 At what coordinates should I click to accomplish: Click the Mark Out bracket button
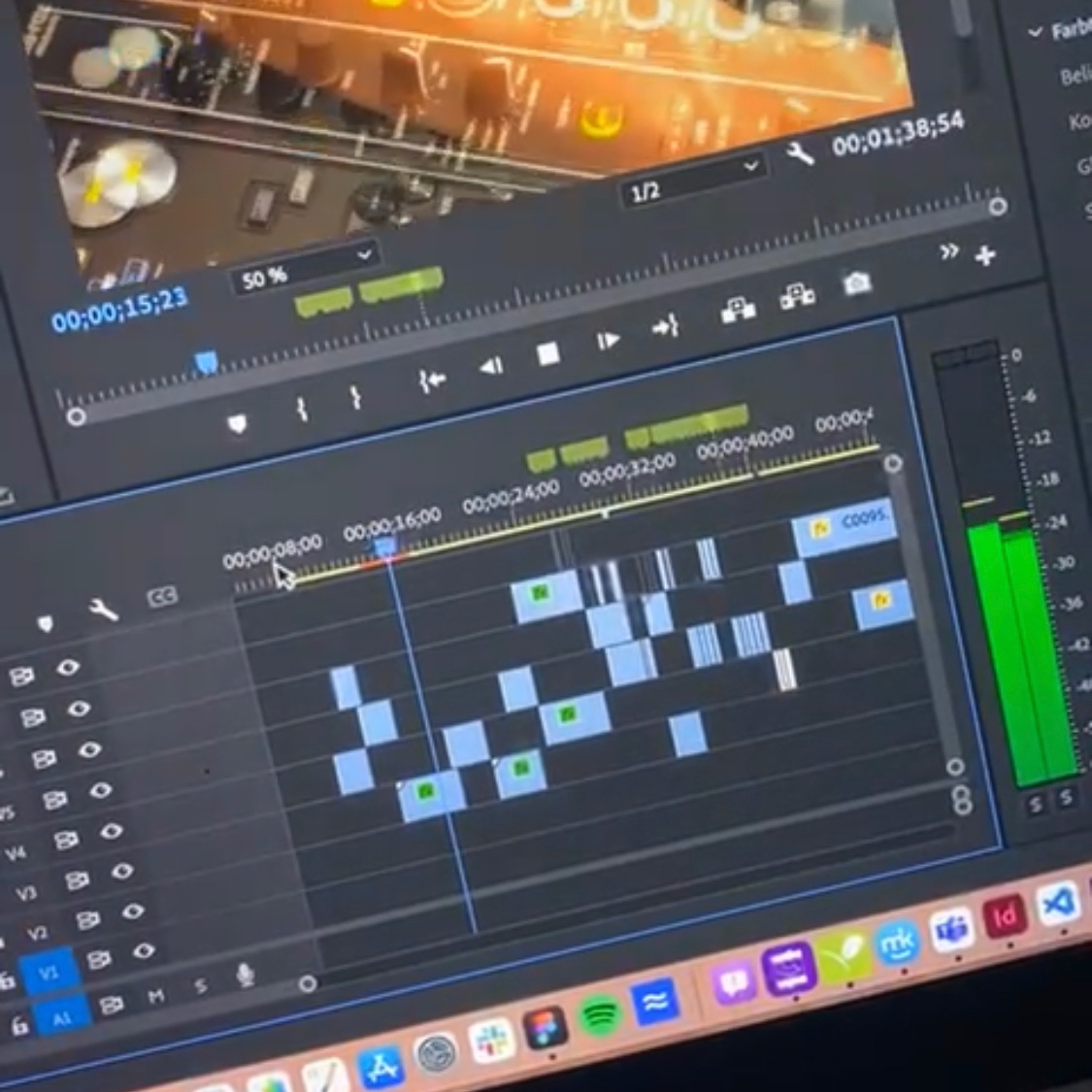click(x=355, y=397)
